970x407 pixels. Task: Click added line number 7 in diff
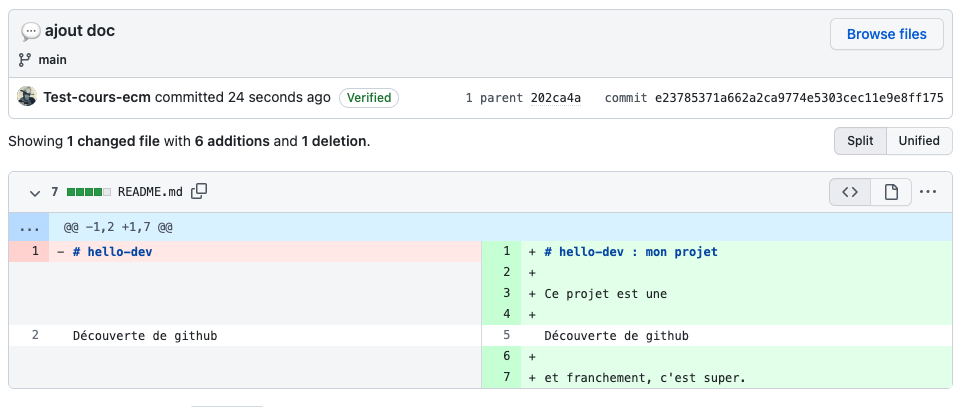(x=507, y=377)
